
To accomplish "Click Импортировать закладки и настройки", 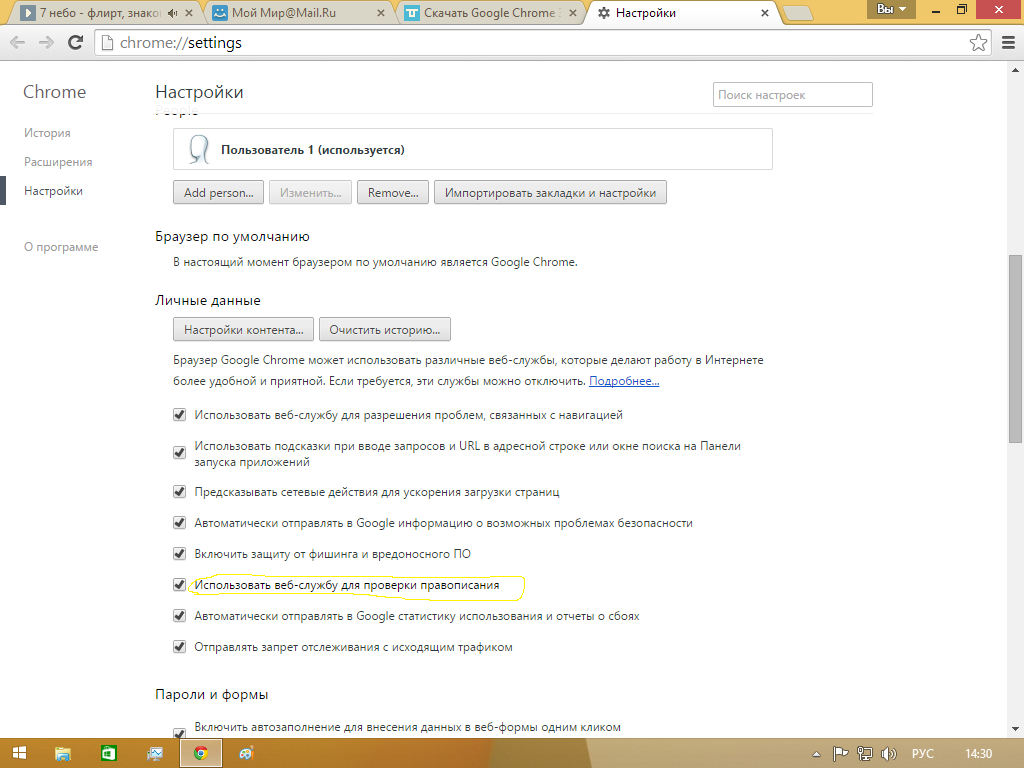I will (550, 193).
